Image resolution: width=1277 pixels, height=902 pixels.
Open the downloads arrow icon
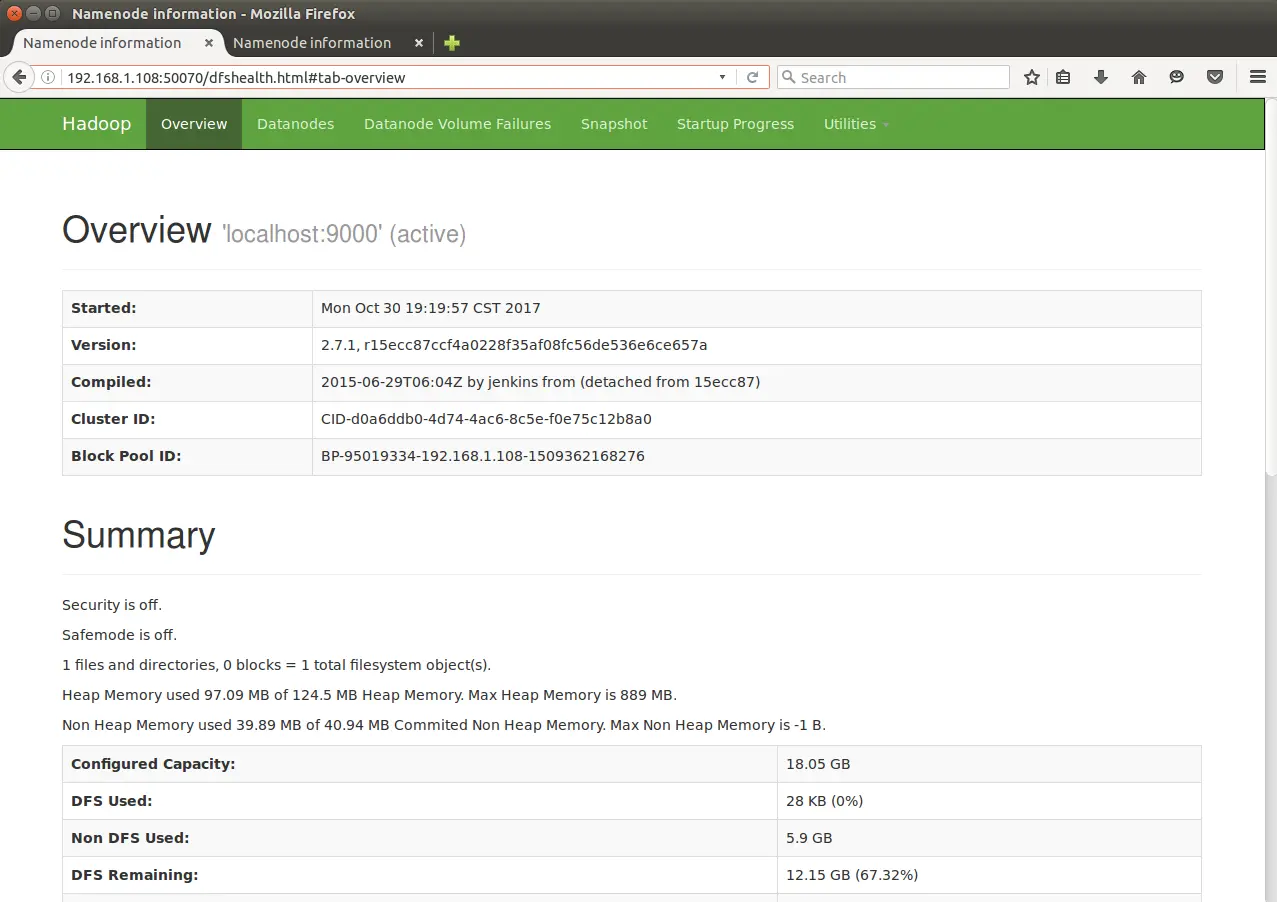click(1101, 77)
